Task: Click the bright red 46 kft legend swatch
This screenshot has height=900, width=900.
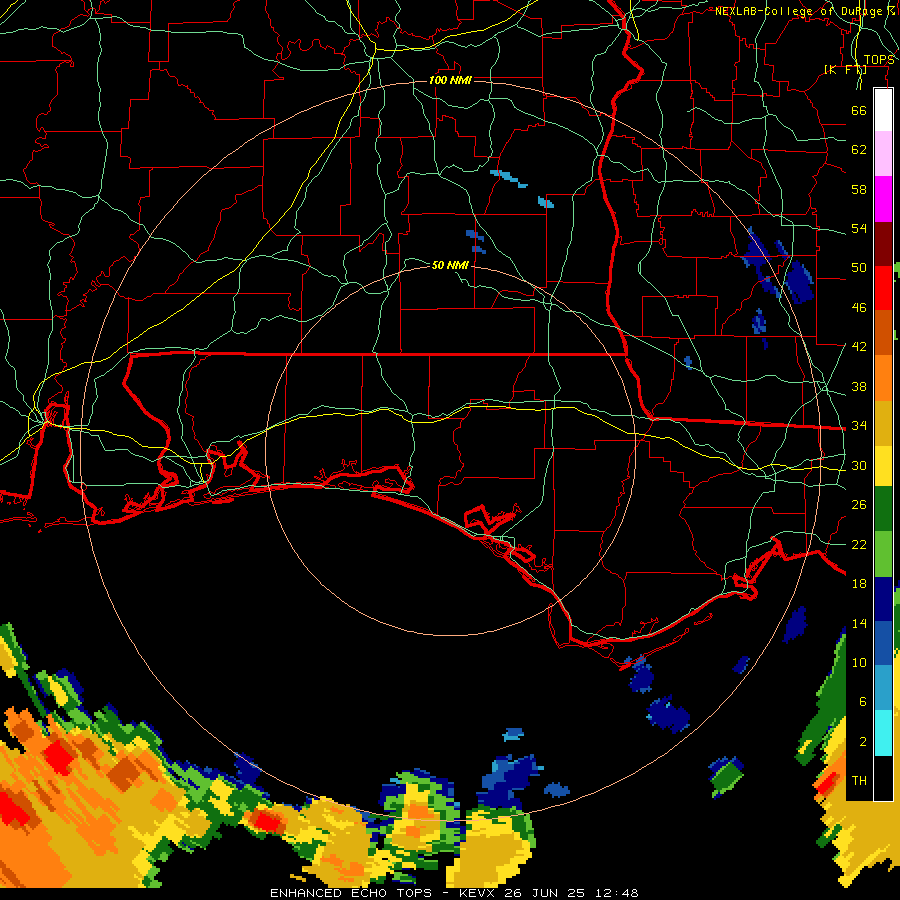Action: click(883, 288)
